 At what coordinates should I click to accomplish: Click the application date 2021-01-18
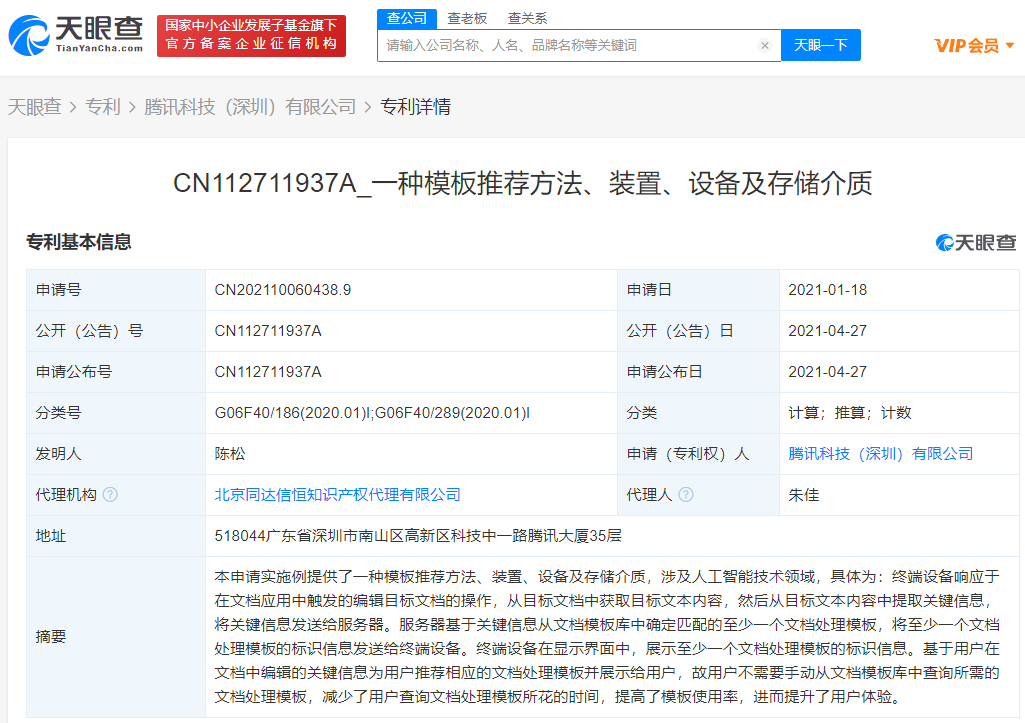(x=828, y=290)
